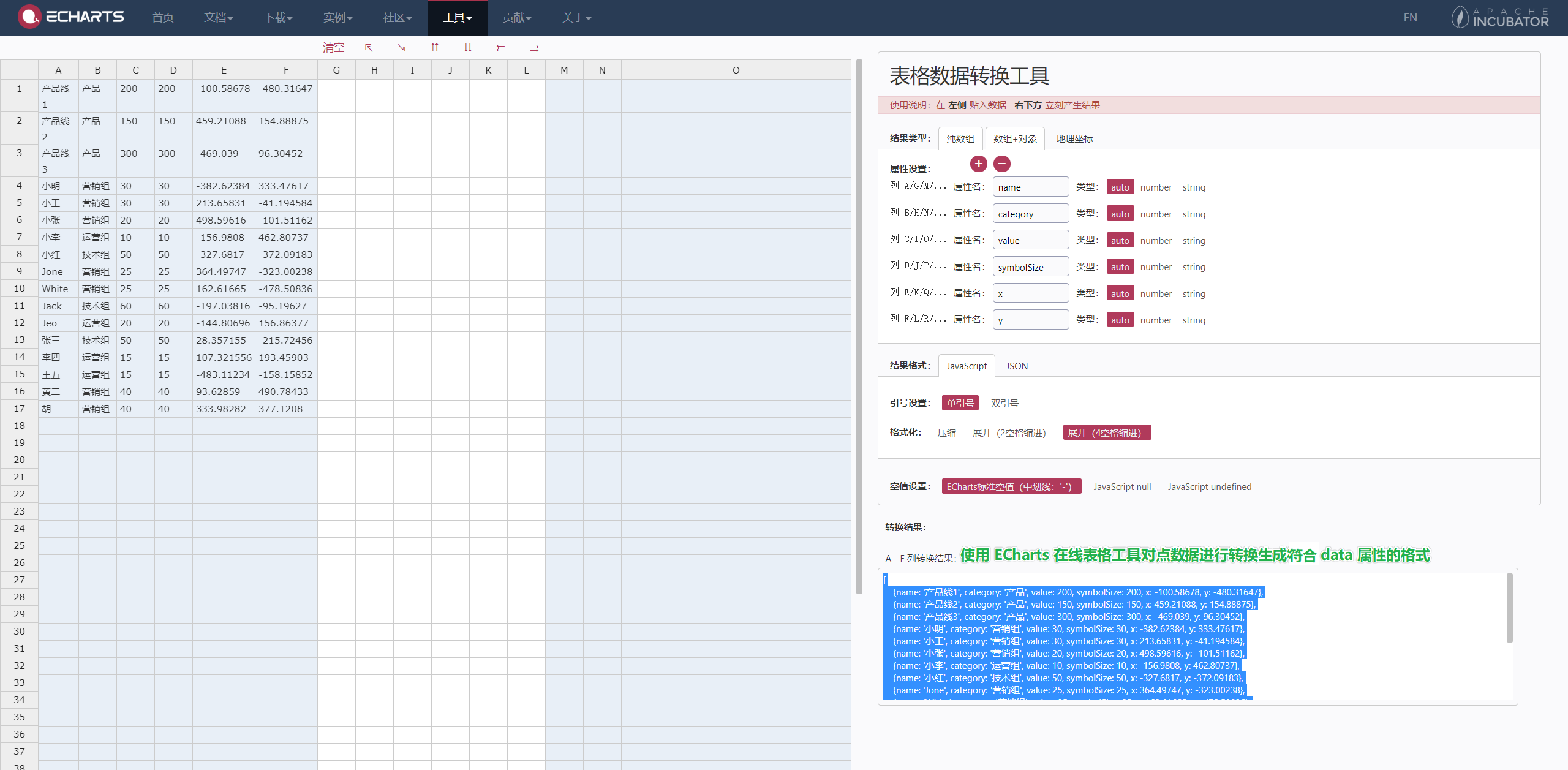Click the ECharts logo
The width and height of the screenshot is (1568, 770).
pos(71,17)
